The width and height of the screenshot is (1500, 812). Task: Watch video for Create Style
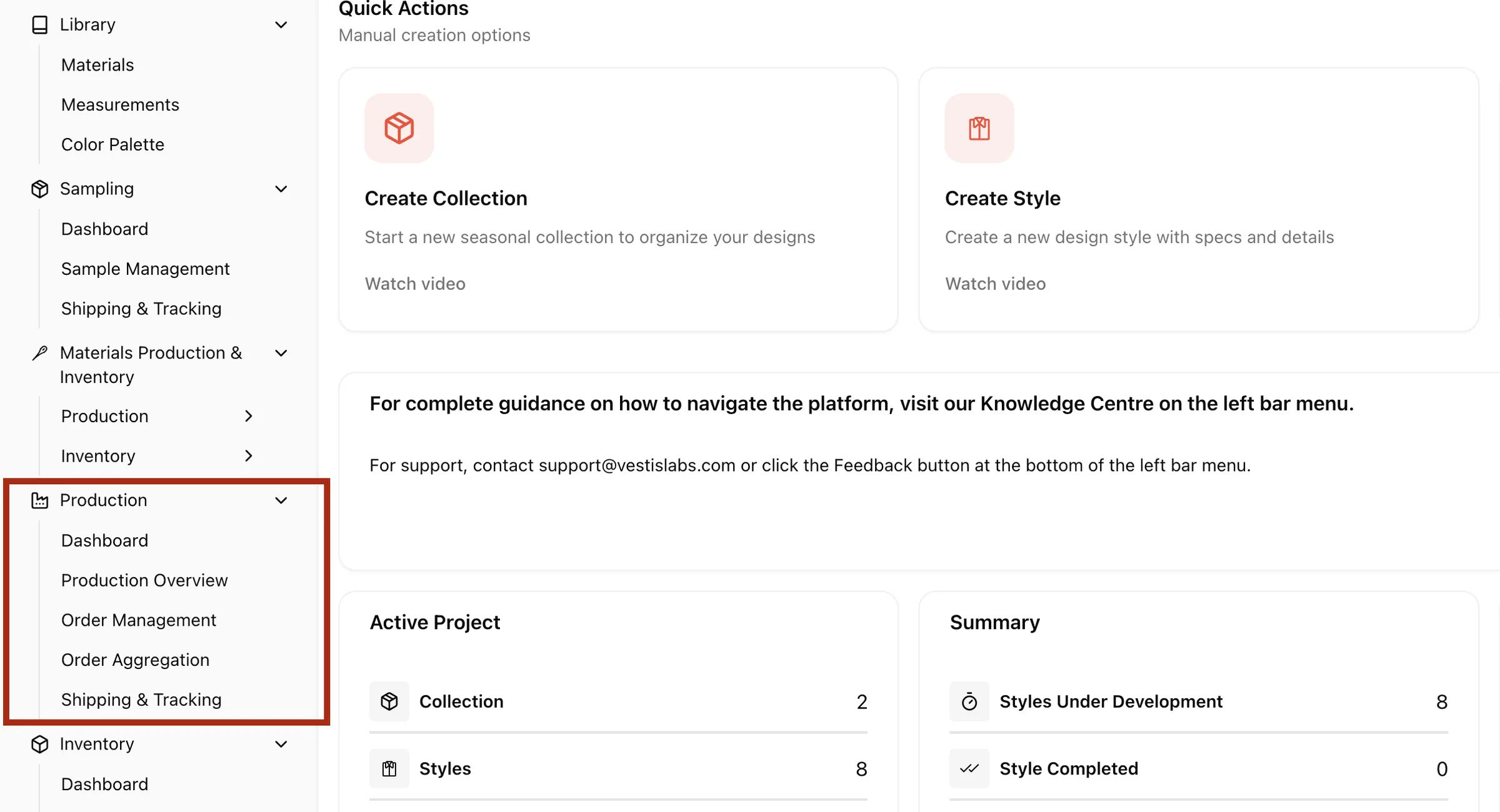pyautogui.click(x=995, y=284)
